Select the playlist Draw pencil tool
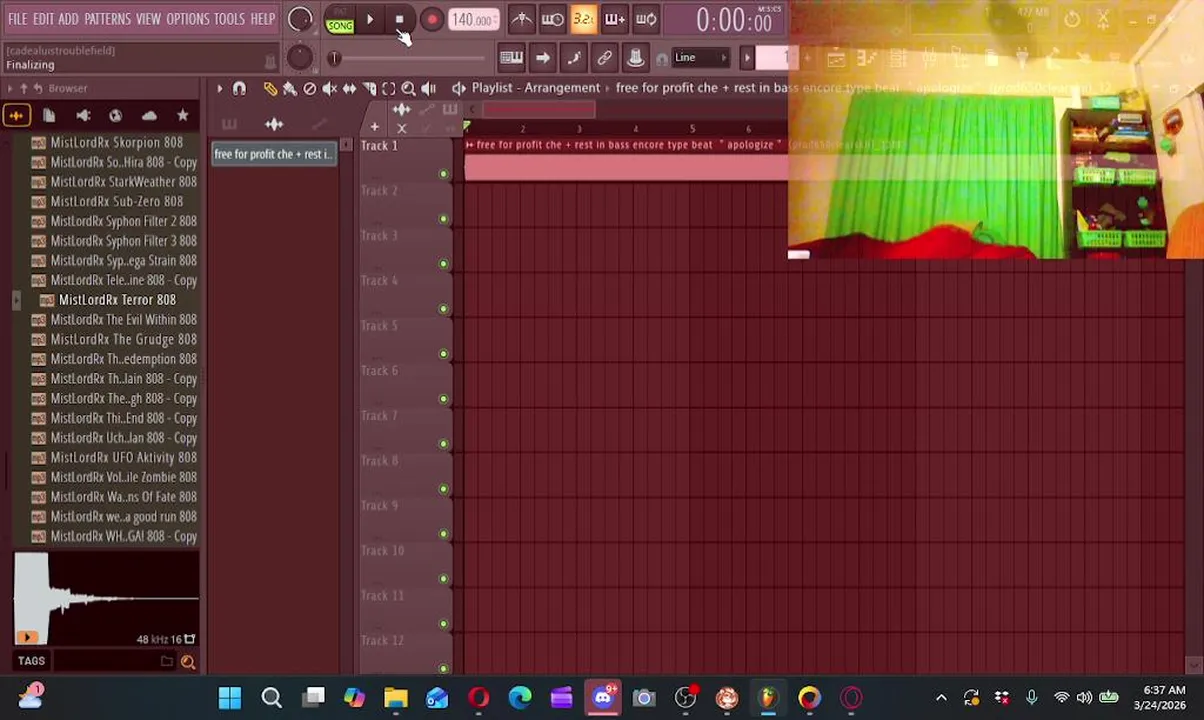Image resolution: width=1204 pixels, height=720 pixels. [270, 88]
